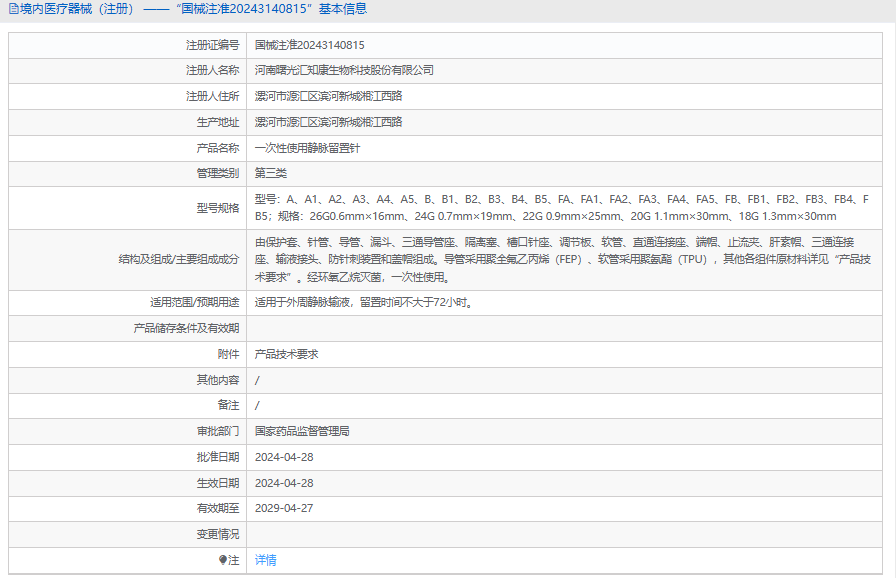
Task: Select the page title 境内医疗器械（注册）基本信息
Action: tap(188, 9)
